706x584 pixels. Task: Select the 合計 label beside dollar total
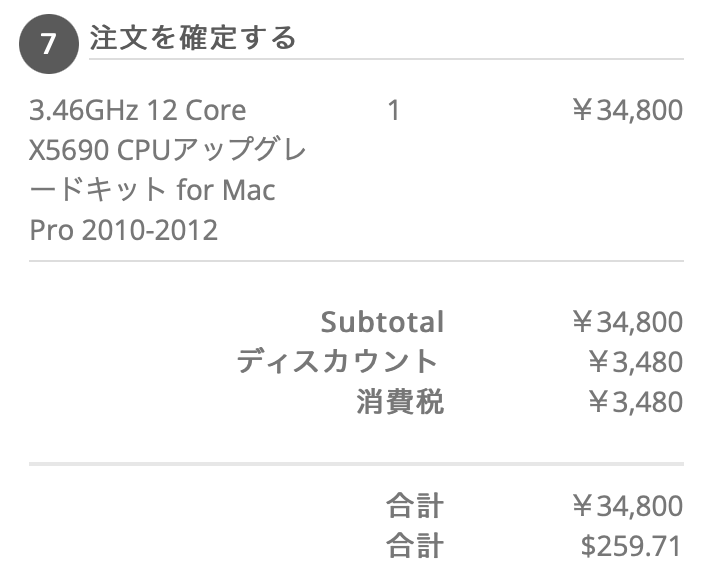click(415, 546)
